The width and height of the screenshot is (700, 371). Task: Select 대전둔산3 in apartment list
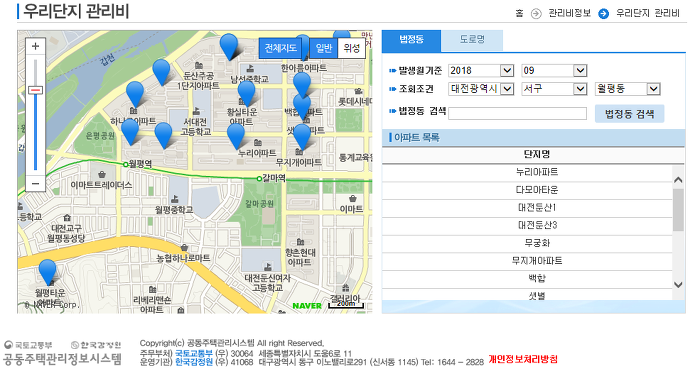point(528,225)
